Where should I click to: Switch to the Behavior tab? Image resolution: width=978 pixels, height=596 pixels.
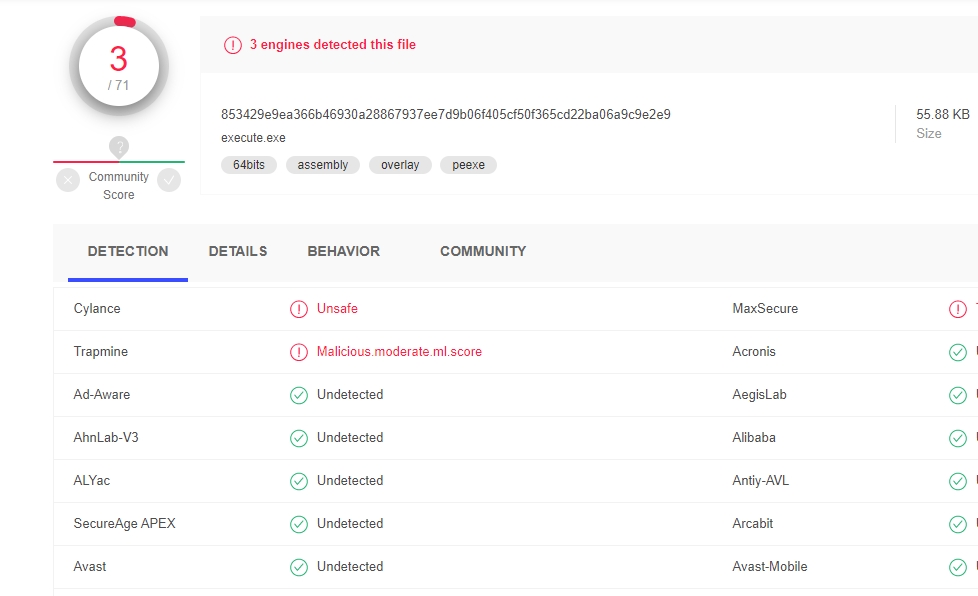coord(343,252)
